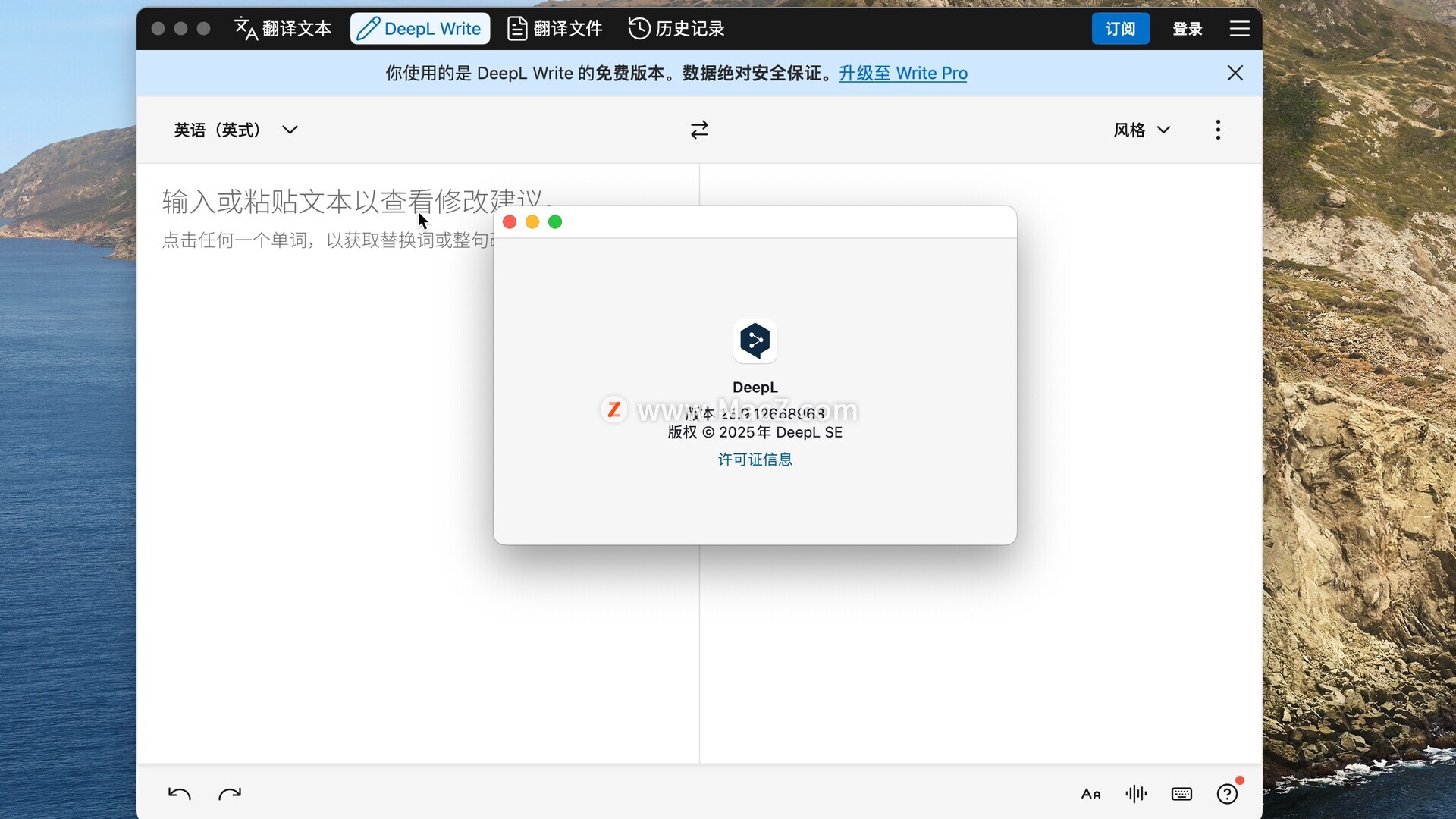Switch to the 翻译文本 tab
This screenshot has width=1456, height=819.
click(x=283, y=29)
